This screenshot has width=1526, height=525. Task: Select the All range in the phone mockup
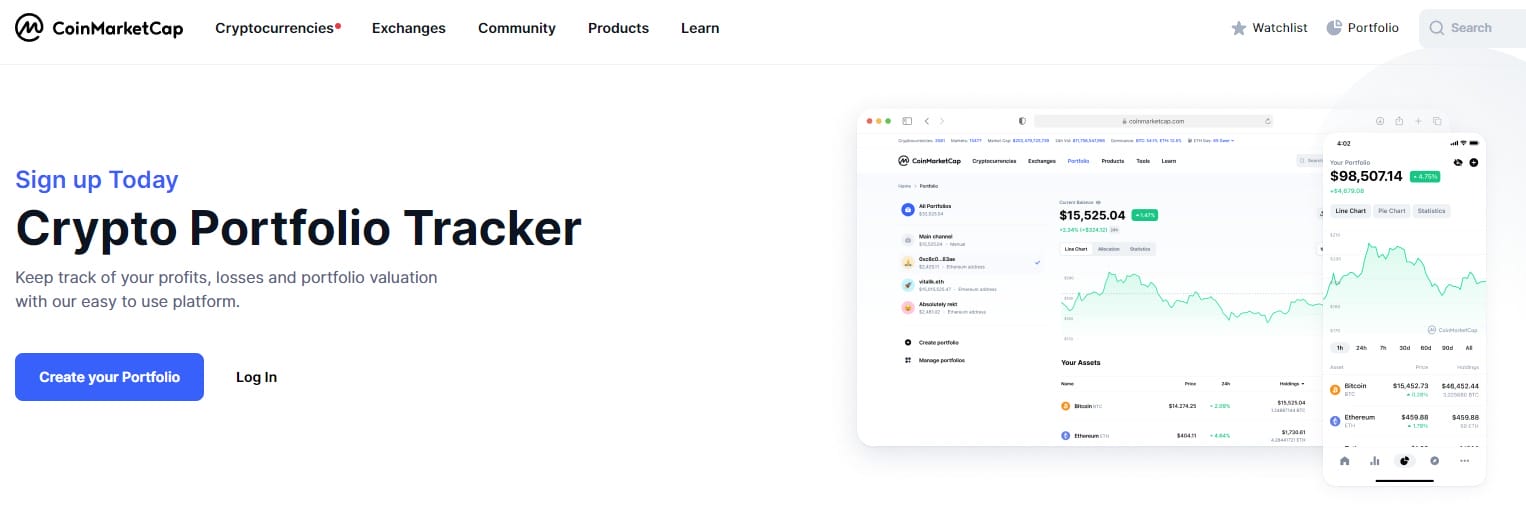pos(1468,348)
